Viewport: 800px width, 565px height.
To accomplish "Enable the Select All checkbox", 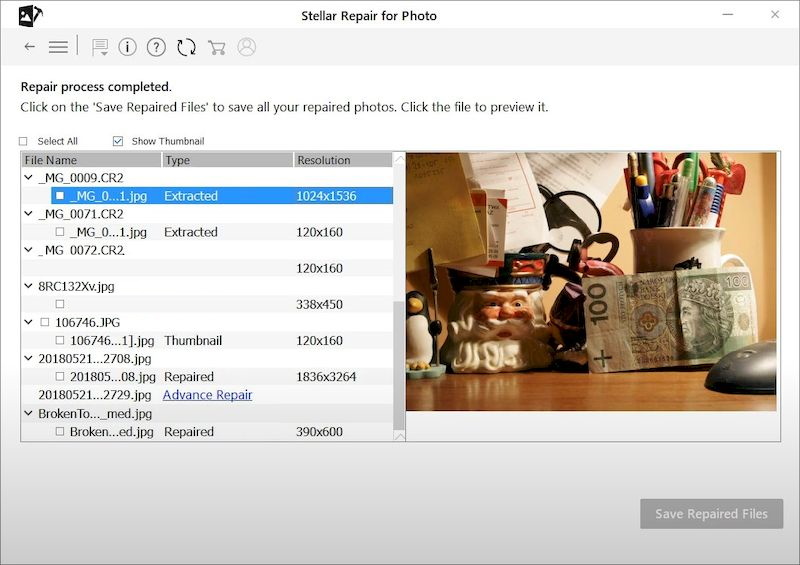I will 23,141.
